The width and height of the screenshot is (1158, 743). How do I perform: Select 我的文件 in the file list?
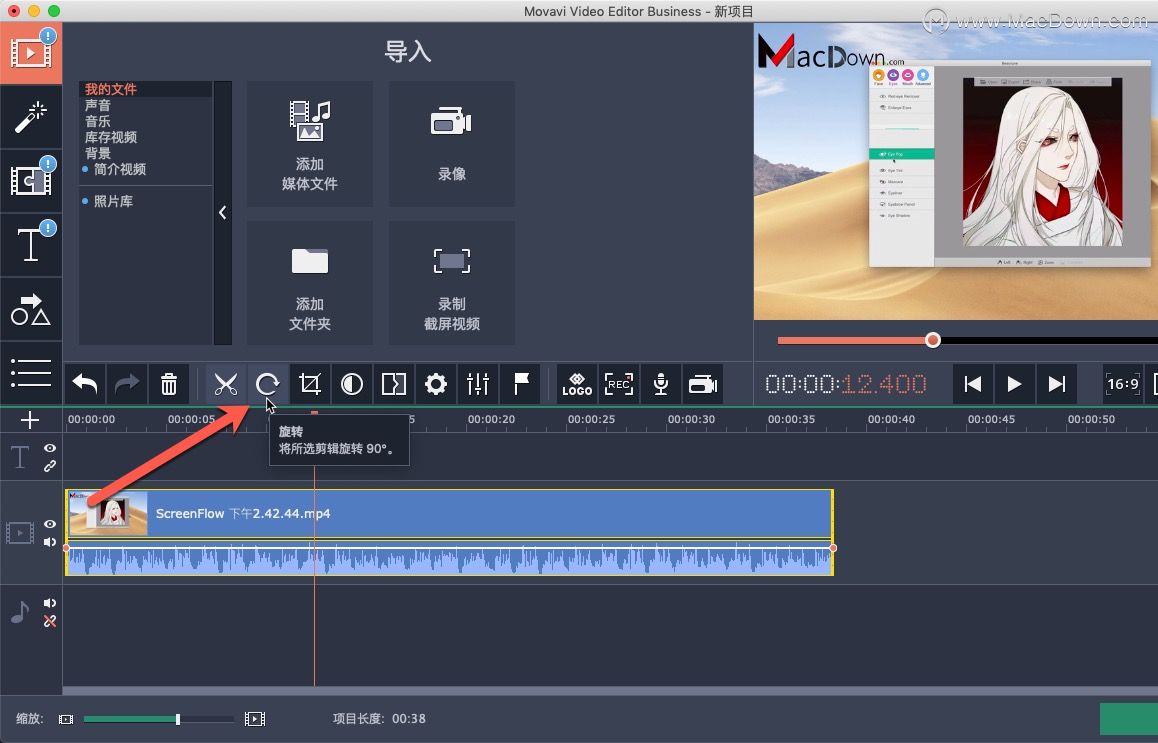(111, 89)
